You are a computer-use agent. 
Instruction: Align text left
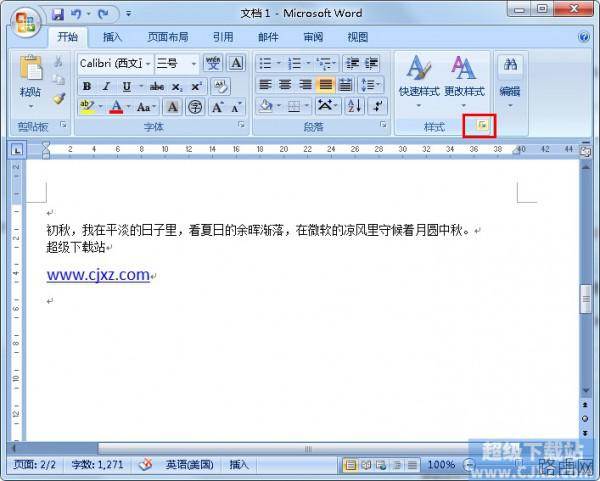pos(266,85)
